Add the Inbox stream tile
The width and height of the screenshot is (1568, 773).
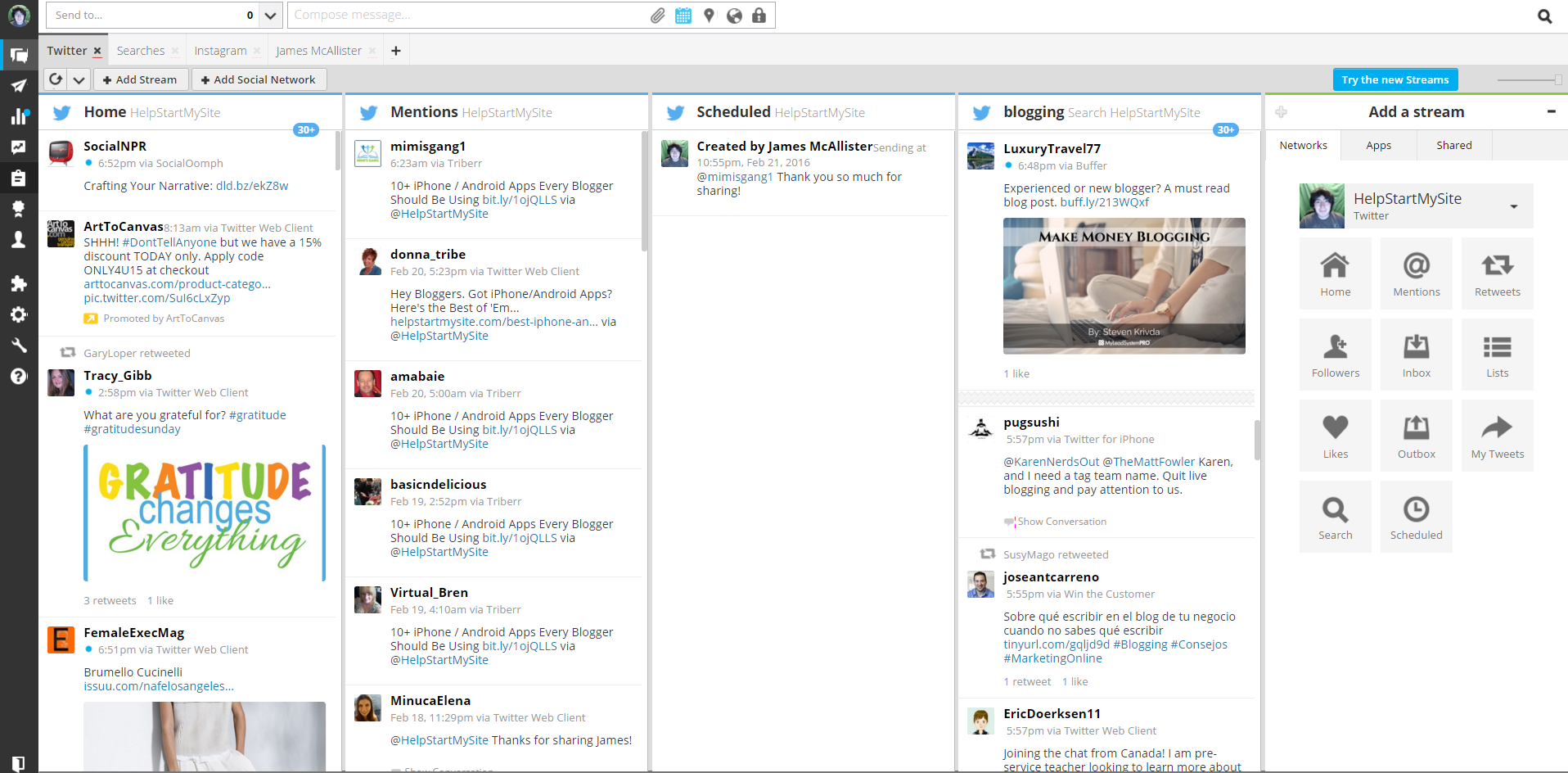coord(1416,355)
